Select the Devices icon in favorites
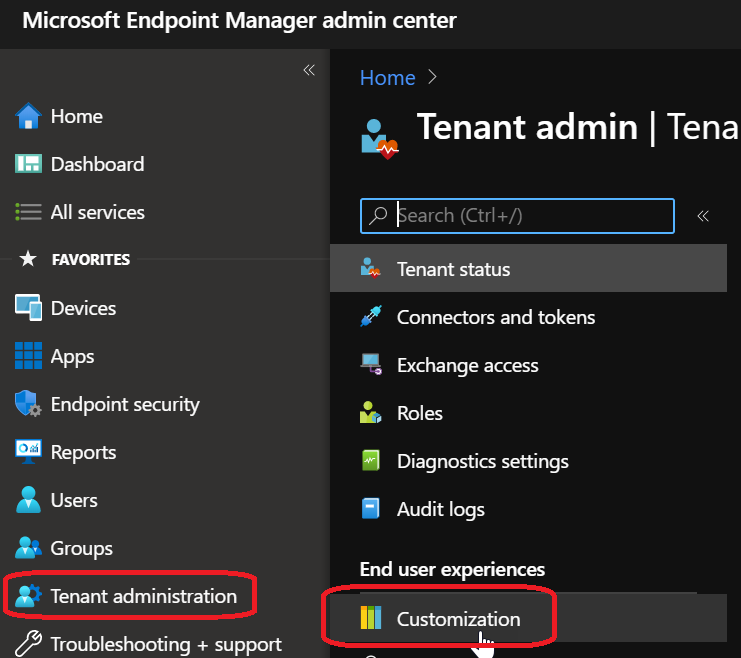This screenshot has width=741, height=658. tap(28, 308)
